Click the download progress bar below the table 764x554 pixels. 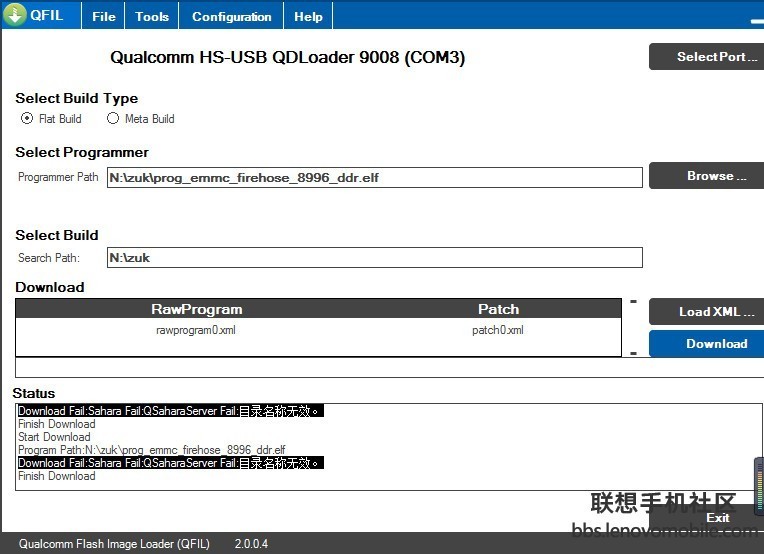tap(390, 367)
